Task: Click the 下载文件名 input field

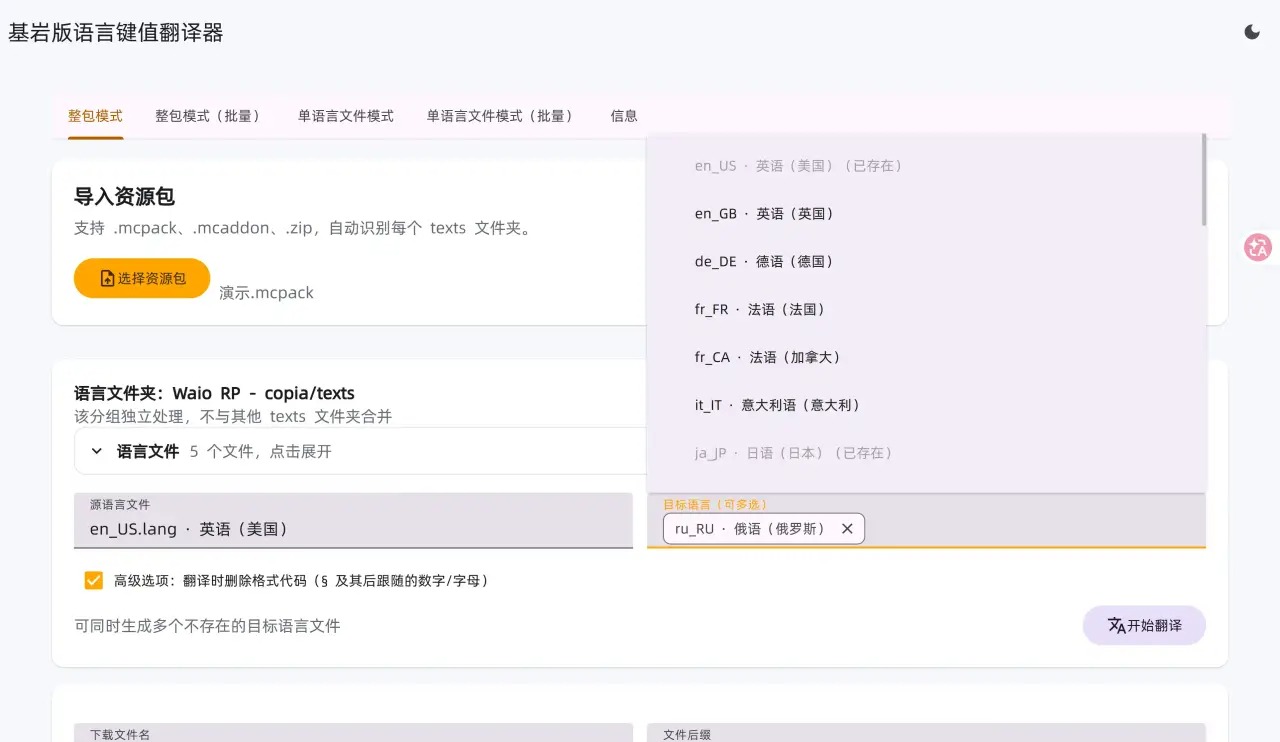Action: click(353, 733)
